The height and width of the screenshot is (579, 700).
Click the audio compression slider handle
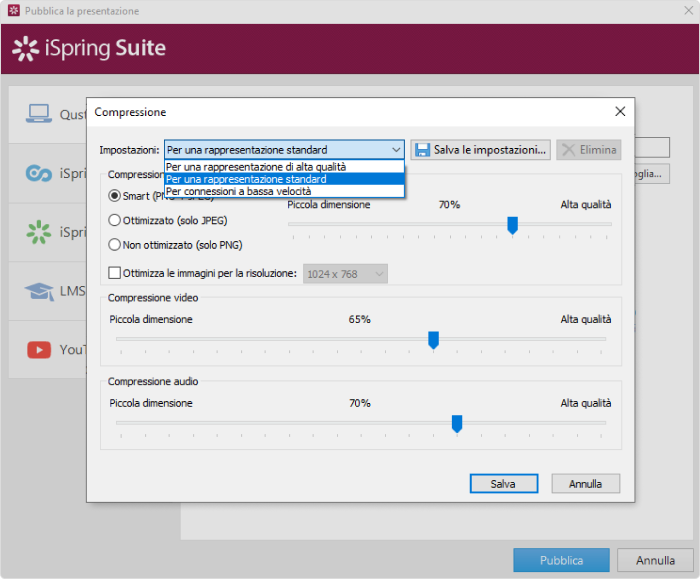[x=457, y=424]
